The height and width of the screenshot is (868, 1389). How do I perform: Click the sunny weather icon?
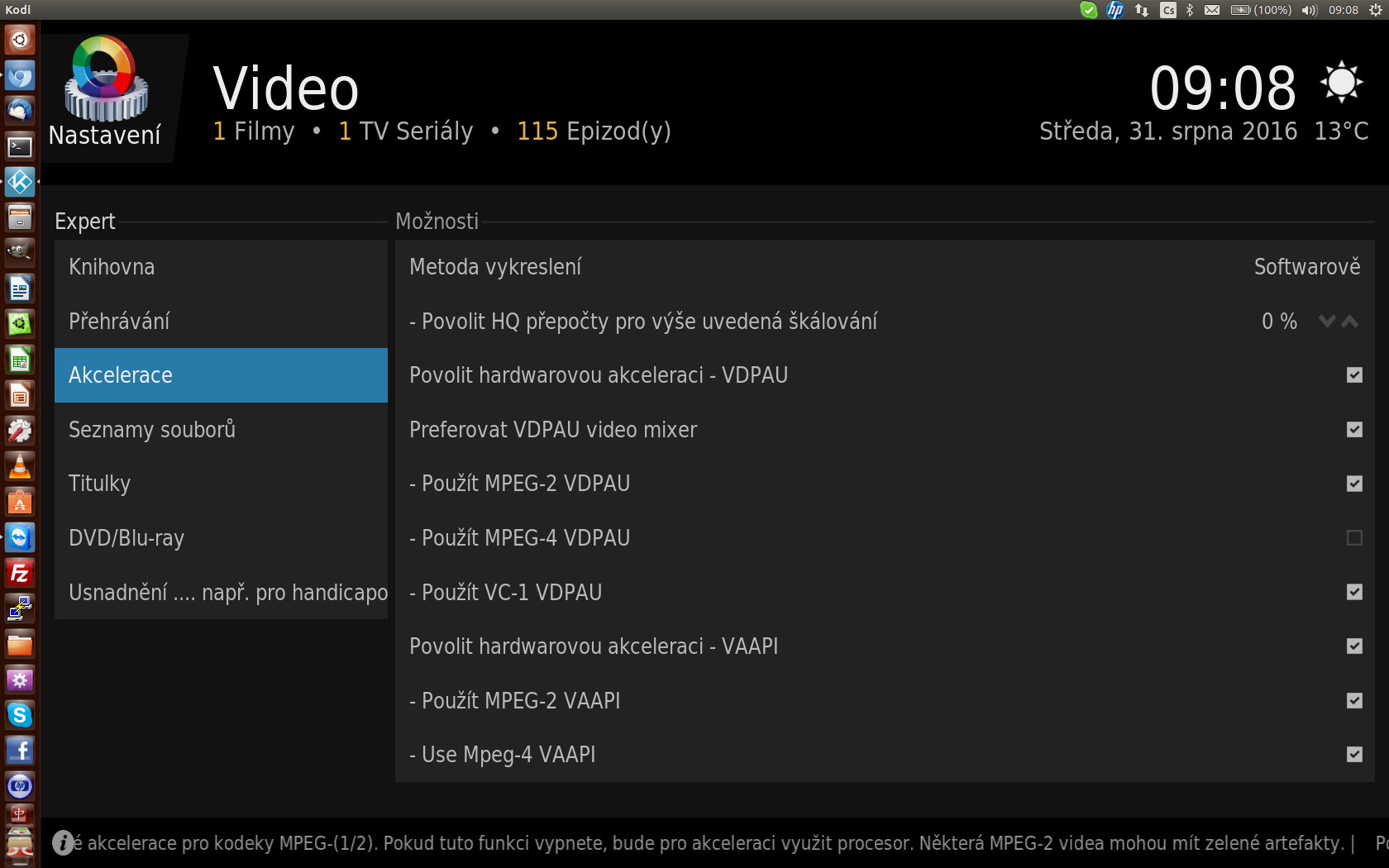pos(1341,83)
